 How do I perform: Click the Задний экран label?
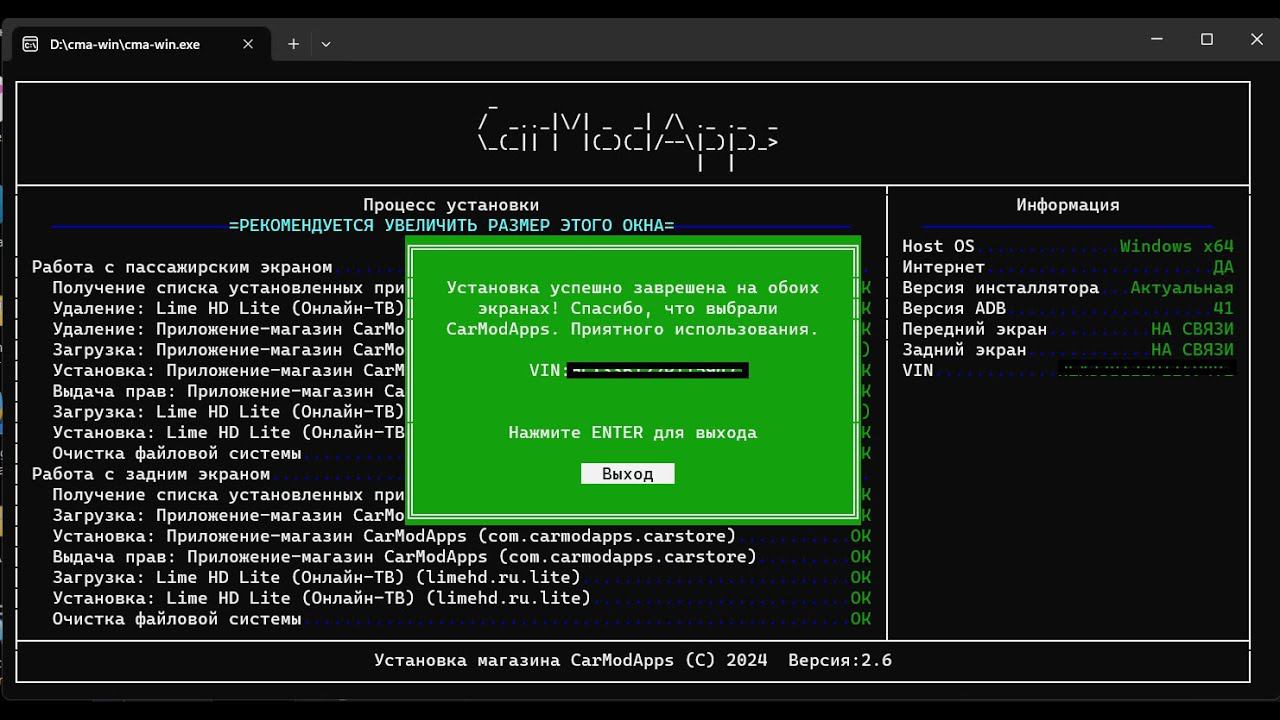point(964,350)
